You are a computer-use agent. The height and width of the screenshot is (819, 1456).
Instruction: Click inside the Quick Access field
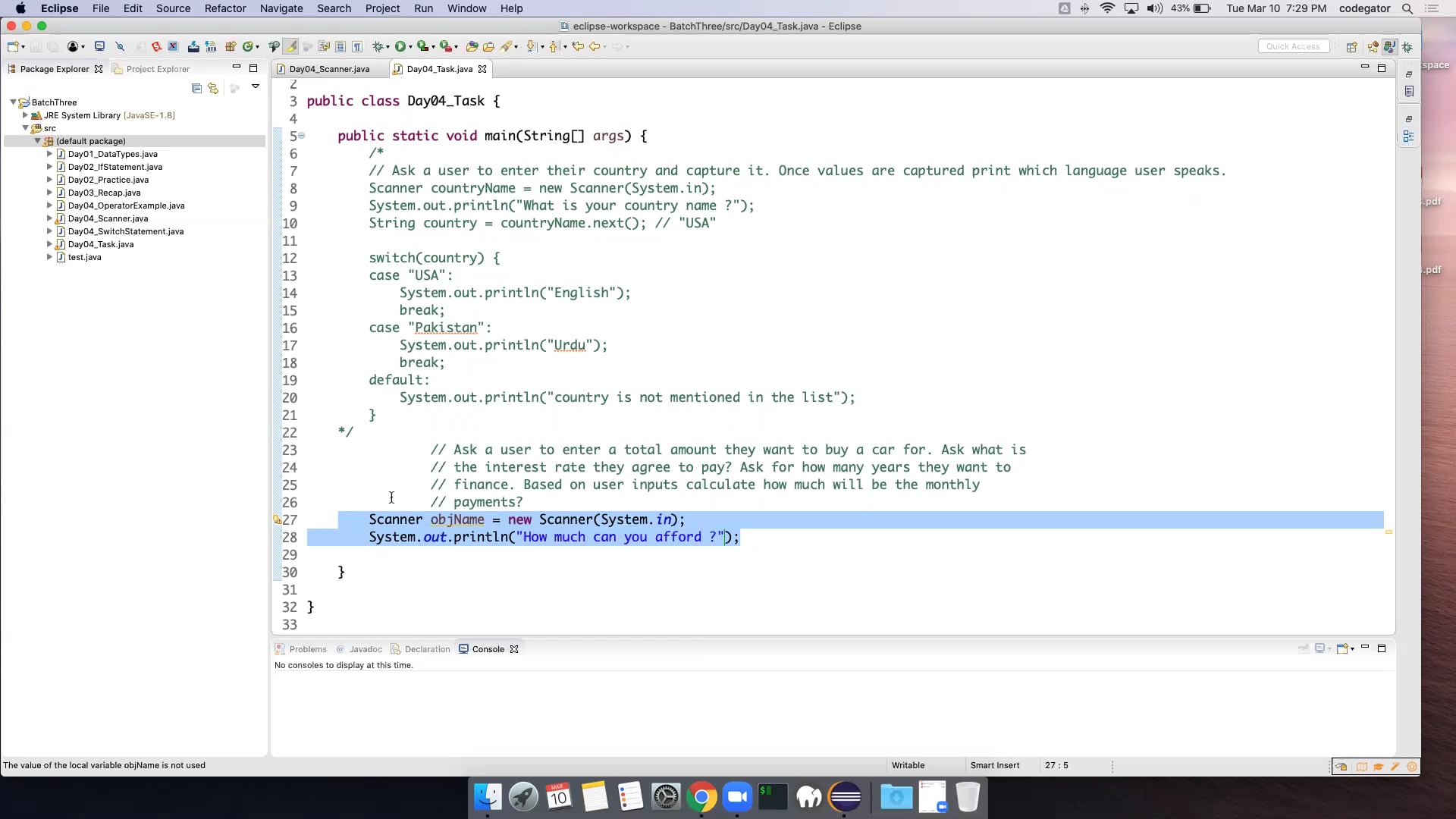1293,45
